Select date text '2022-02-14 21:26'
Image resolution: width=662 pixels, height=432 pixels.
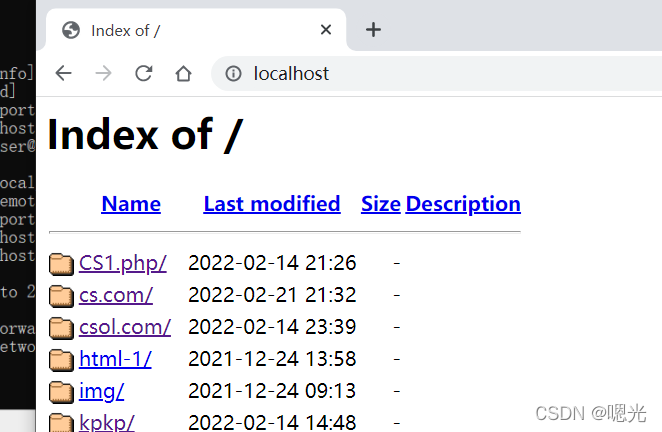coord(272,263)
